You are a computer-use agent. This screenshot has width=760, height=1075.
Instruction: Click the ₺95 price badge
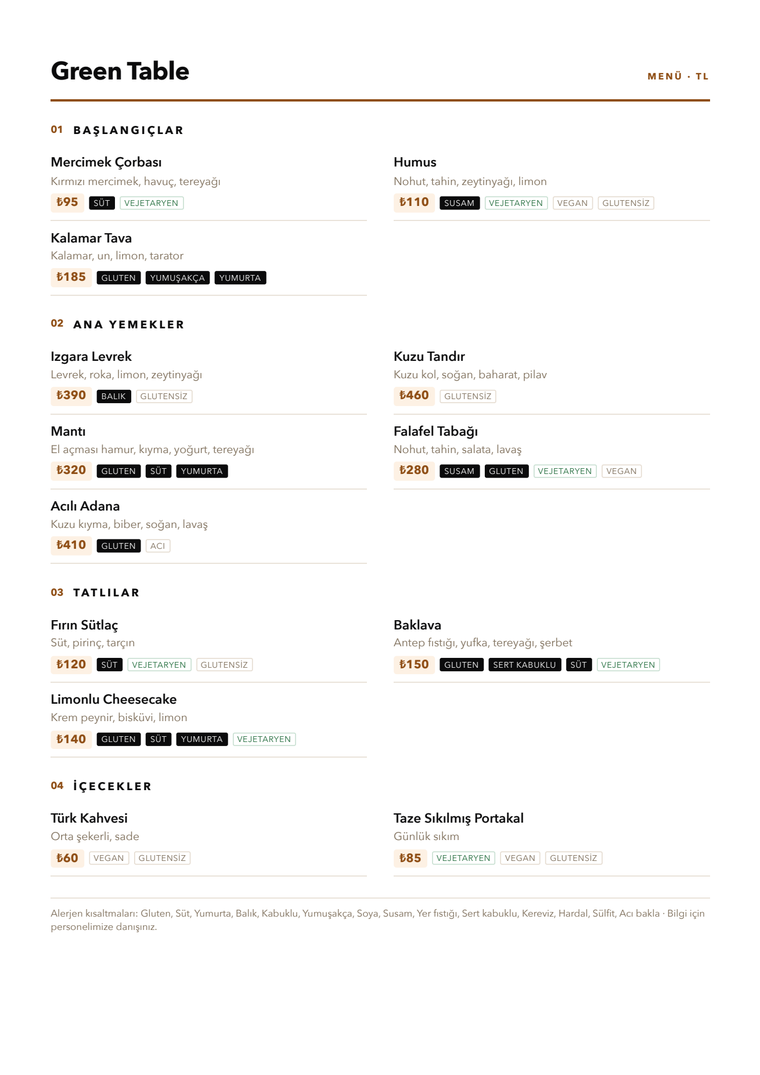coord(67,202)
